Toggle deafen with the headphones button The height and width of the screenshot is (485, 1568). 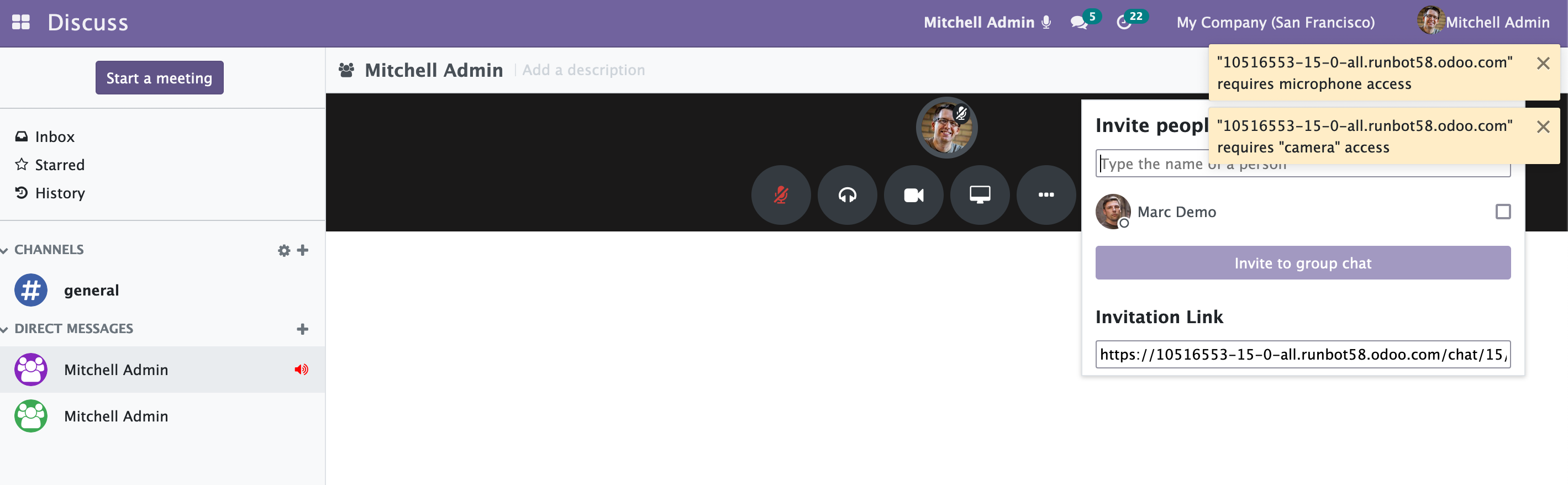[846, 195]
